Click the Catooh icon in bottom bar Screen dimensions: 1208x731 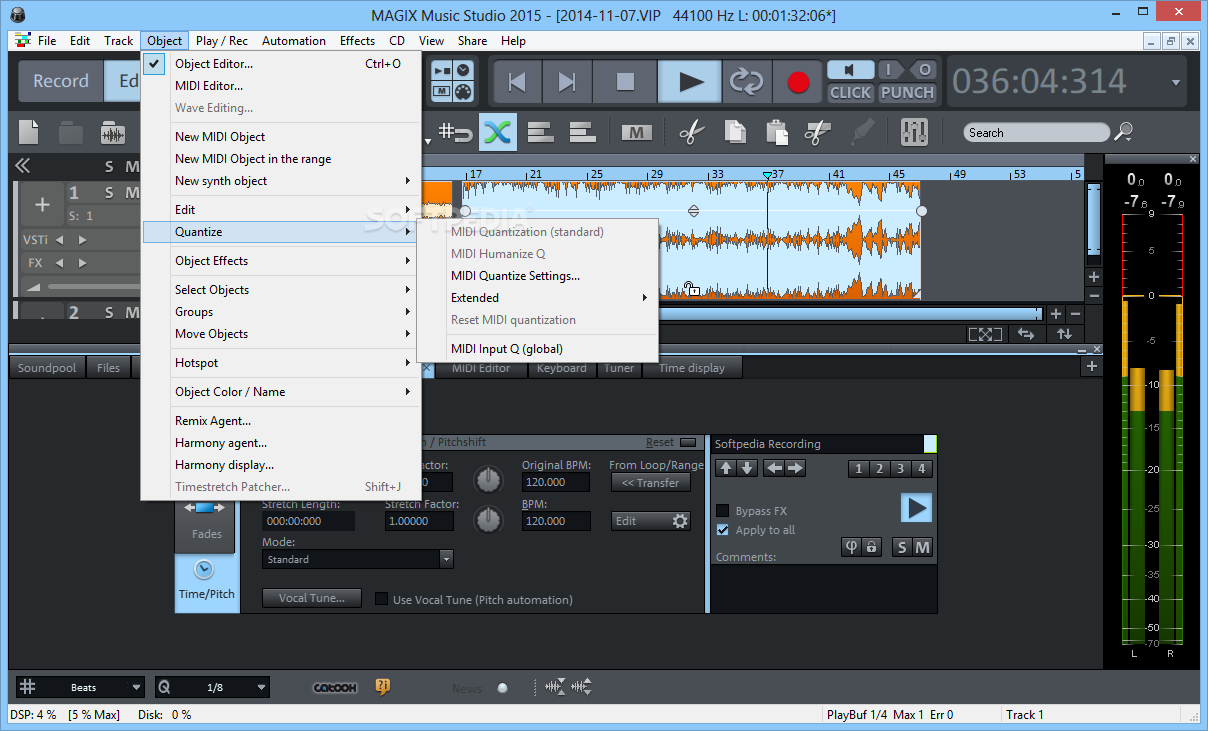tap(335, 688)
